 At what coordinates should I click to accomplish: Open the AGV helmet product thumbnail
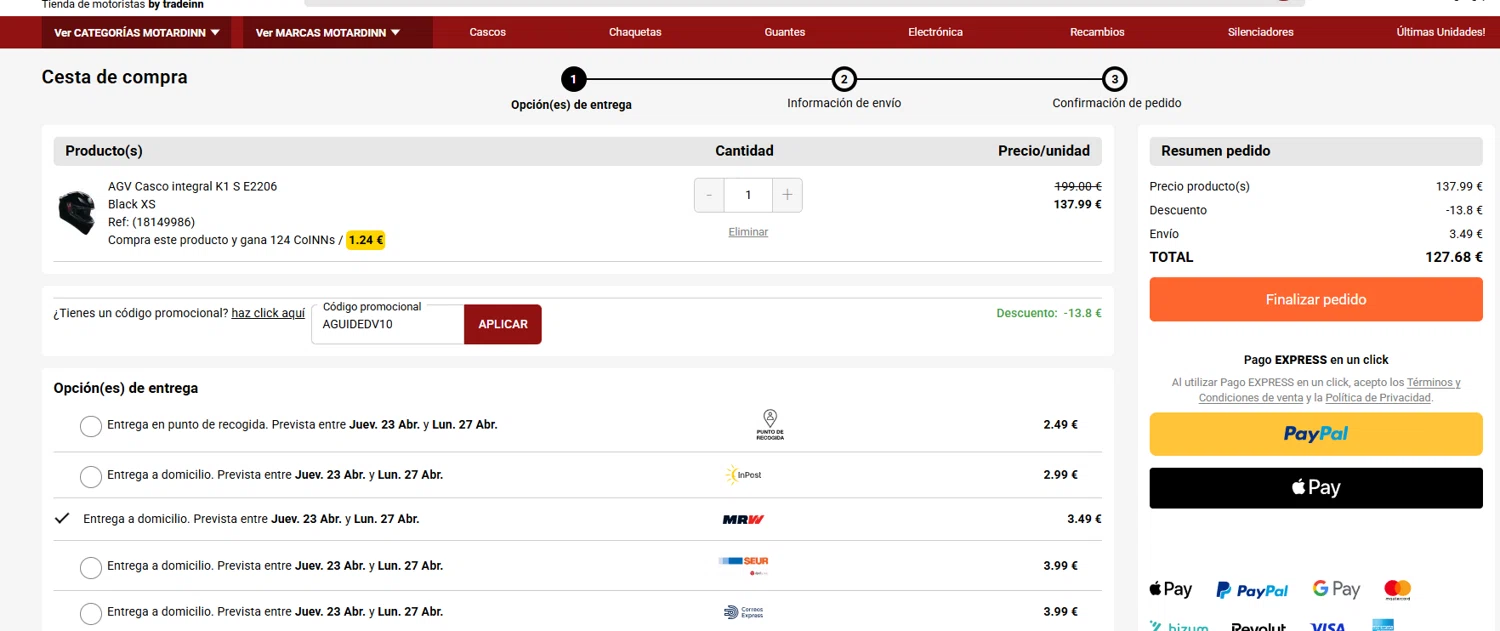76,212
